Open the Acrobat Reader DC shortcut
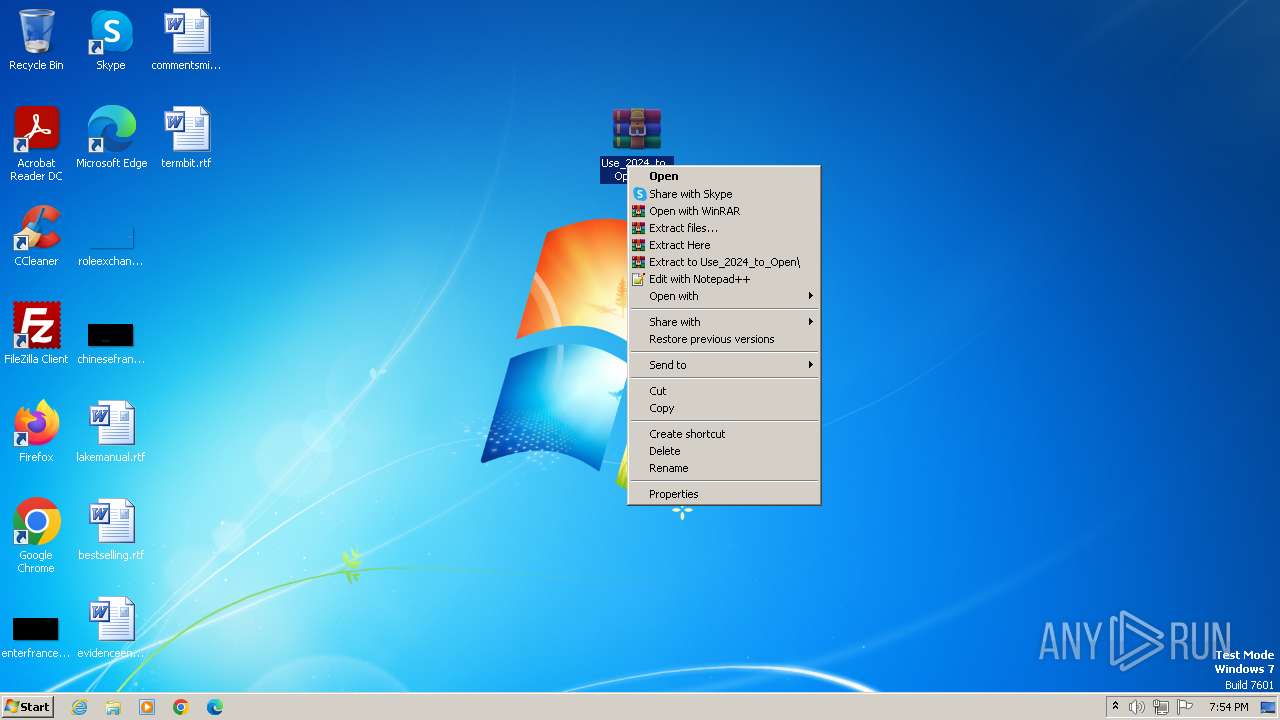The width and height of the screenshot is (1280, 720). coord(36,144)
